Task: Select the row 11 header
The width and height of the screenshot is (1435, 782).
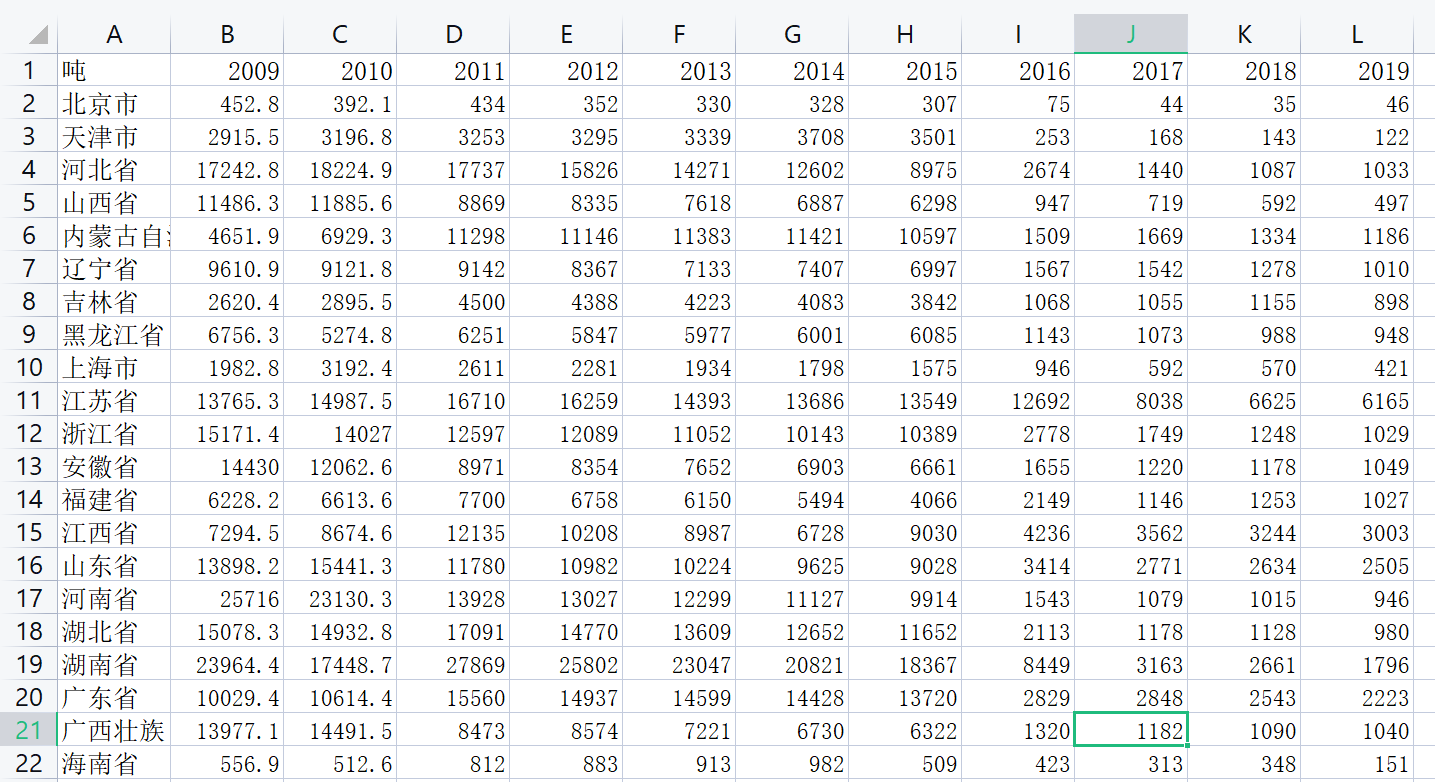Action: pos(29,401)
